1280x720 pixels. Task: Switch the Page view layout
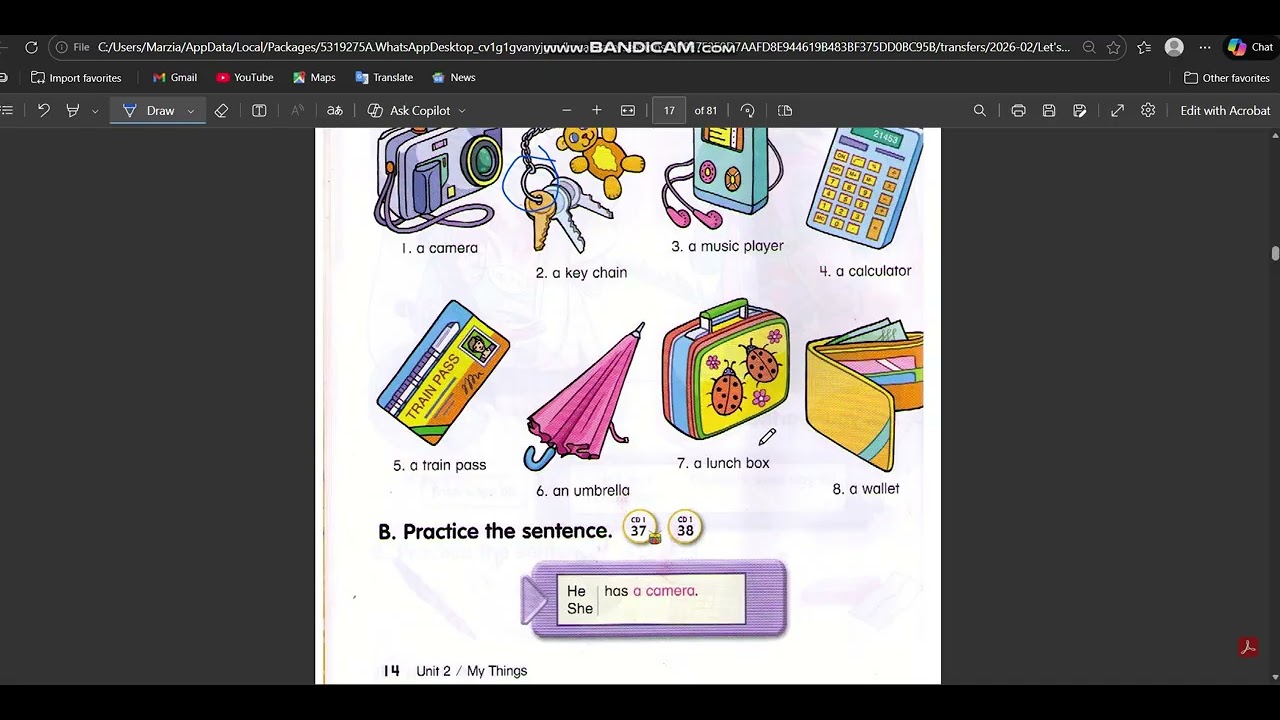coord(785,110)
